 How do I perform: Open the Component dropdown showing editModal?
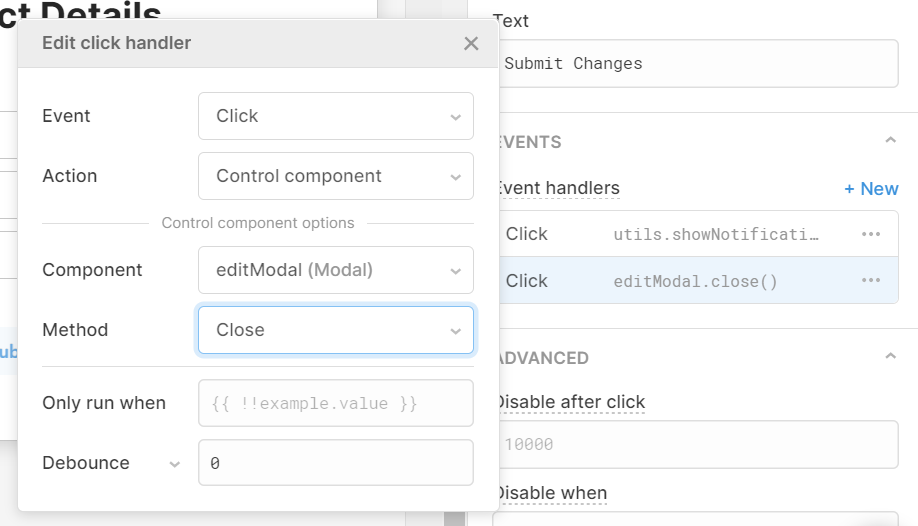tap(335, 270)
